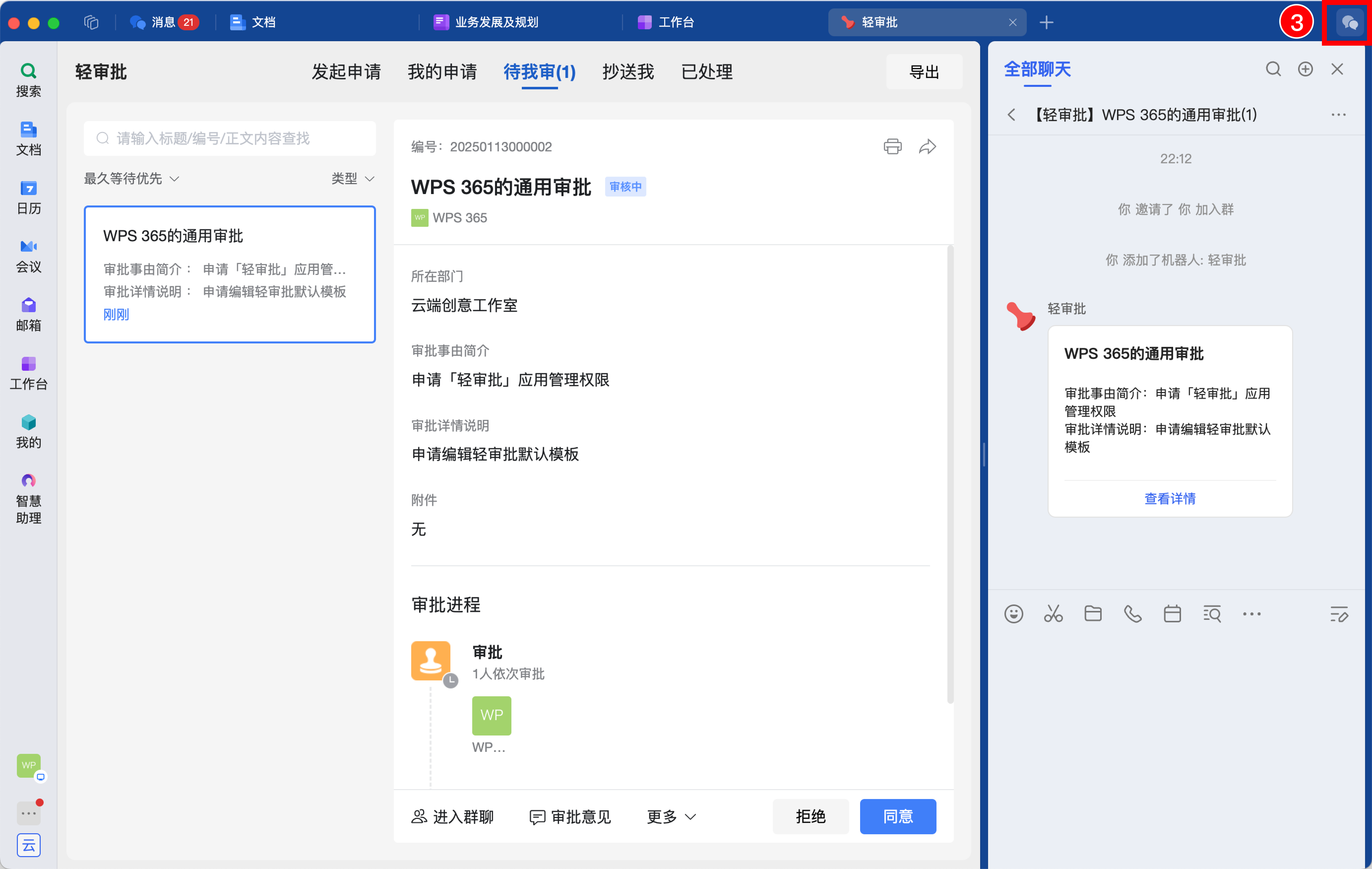The height and width of the screenshot is (869, 1372).
Task: Switch to the 已处理 tab
Action: pyautogui.click(x=707, y=72)
